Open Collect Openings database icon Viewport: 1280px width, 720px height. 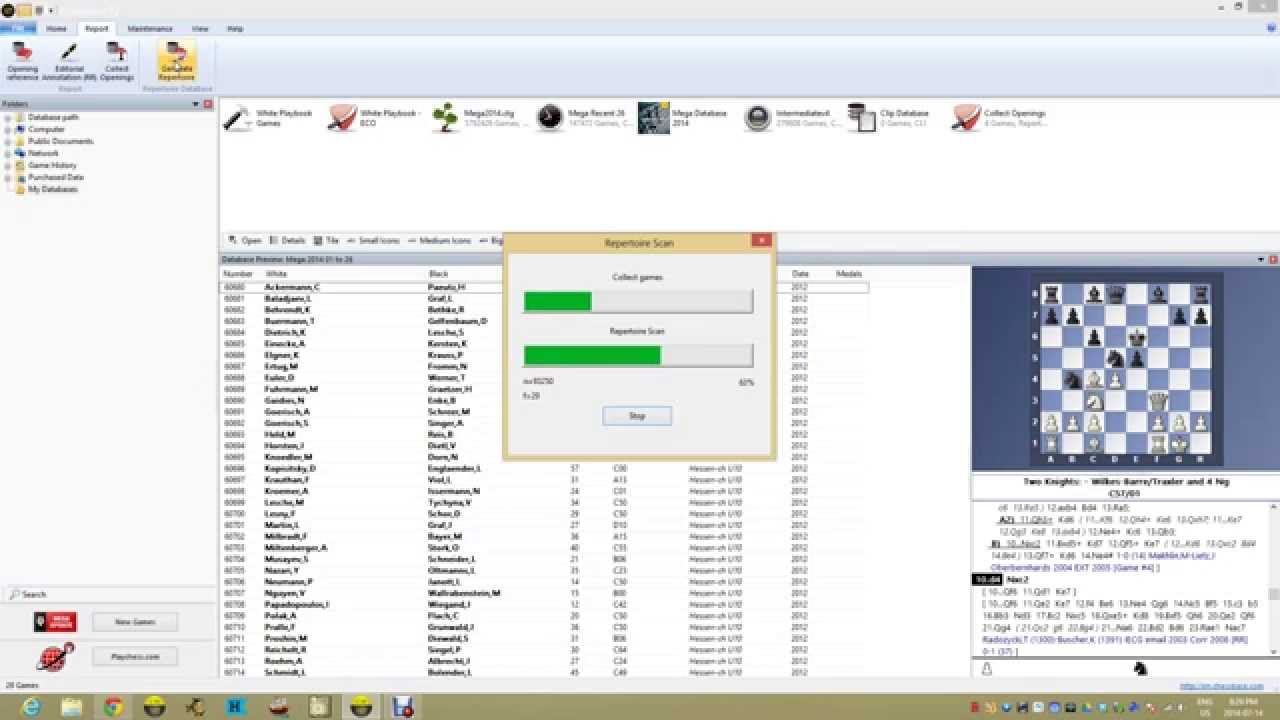pos(966,118)
